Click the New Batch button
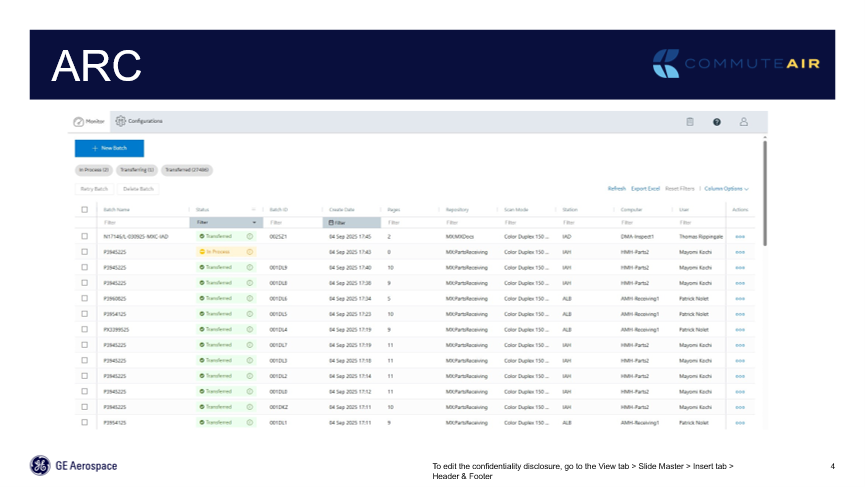865x487 pixels. [109, 148]
